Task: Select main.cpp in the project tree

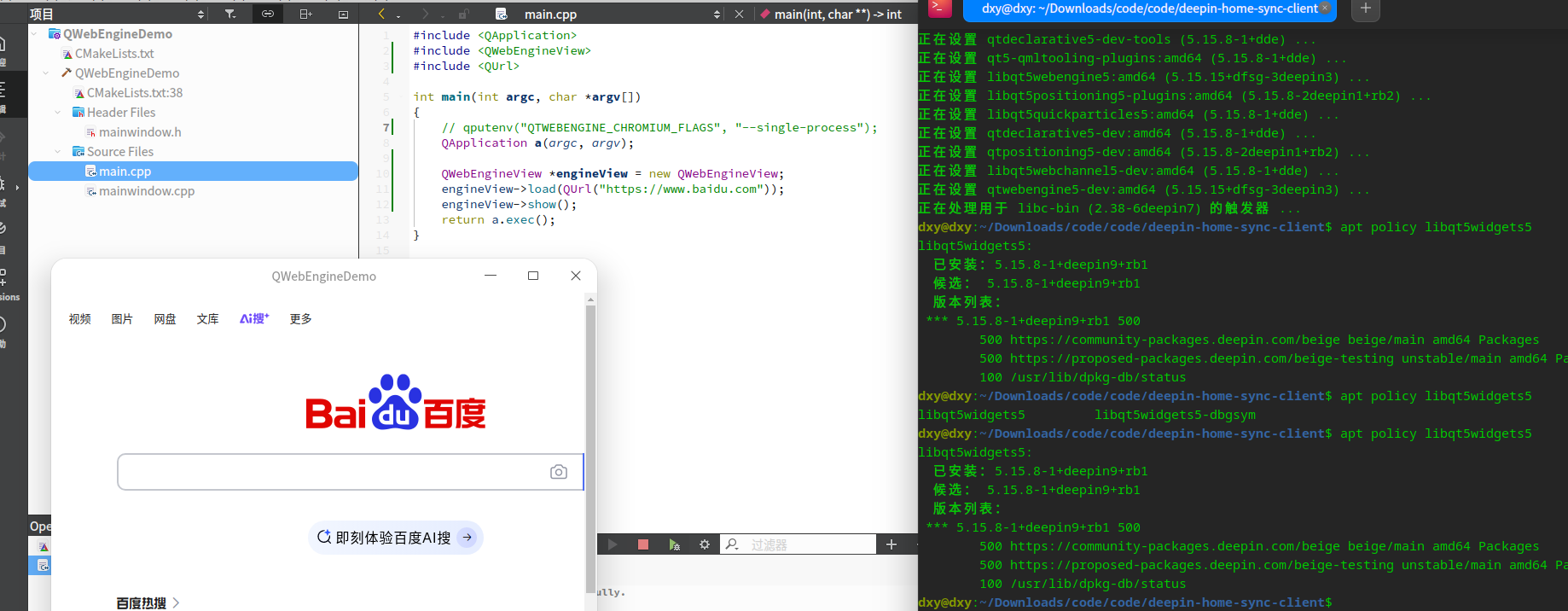Action: [x=194, y=171]
